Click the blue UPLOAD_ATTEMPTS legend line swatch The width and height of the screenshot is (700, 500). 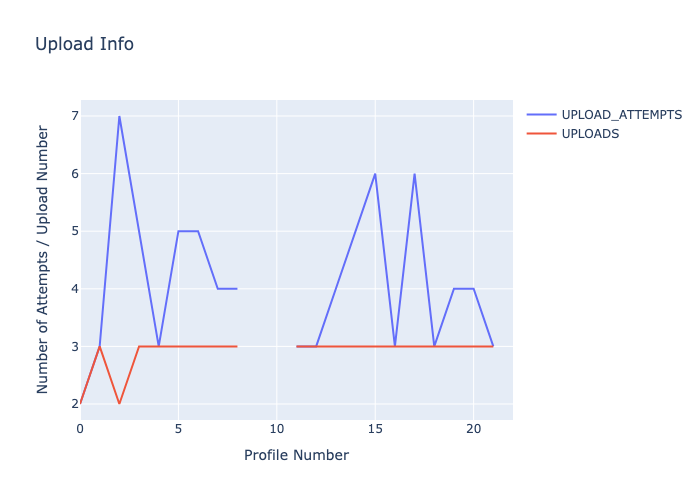click(541, 114)
